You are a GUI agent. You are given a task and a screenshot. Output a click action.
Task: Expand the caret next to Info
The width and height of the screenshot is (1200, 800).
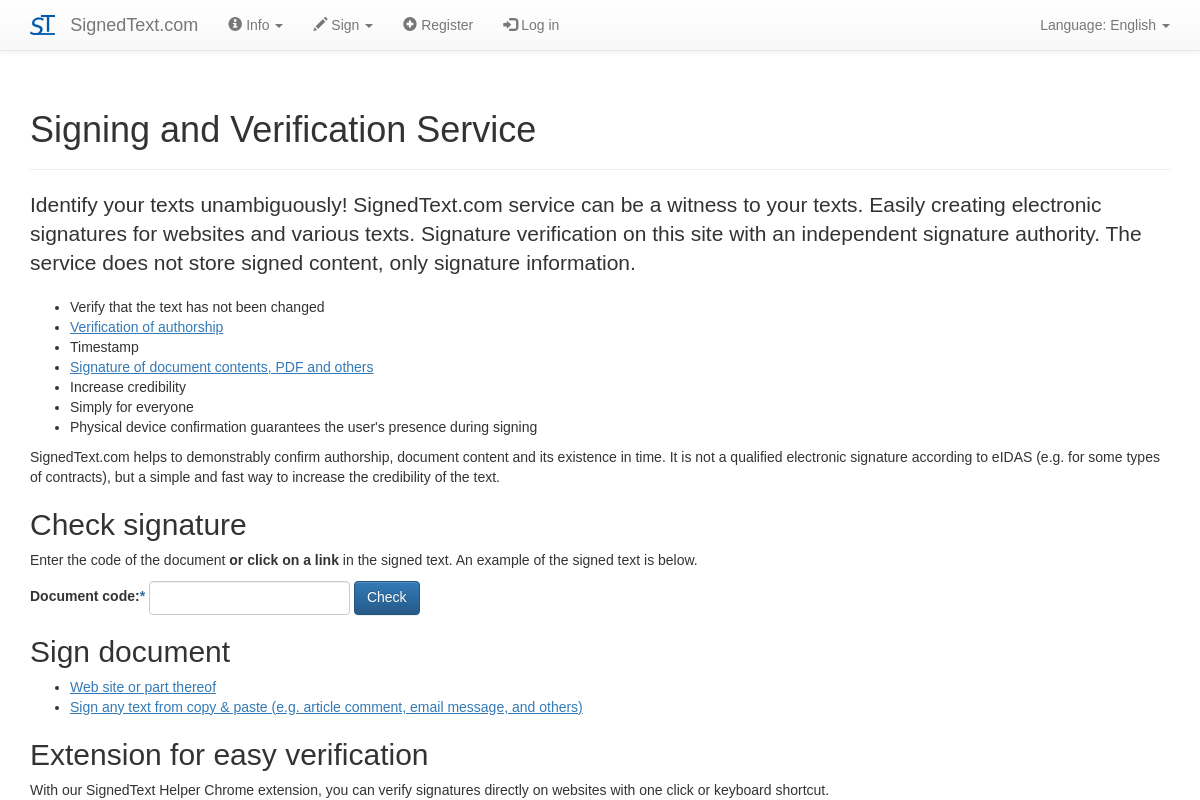click(x=279, y=26)
